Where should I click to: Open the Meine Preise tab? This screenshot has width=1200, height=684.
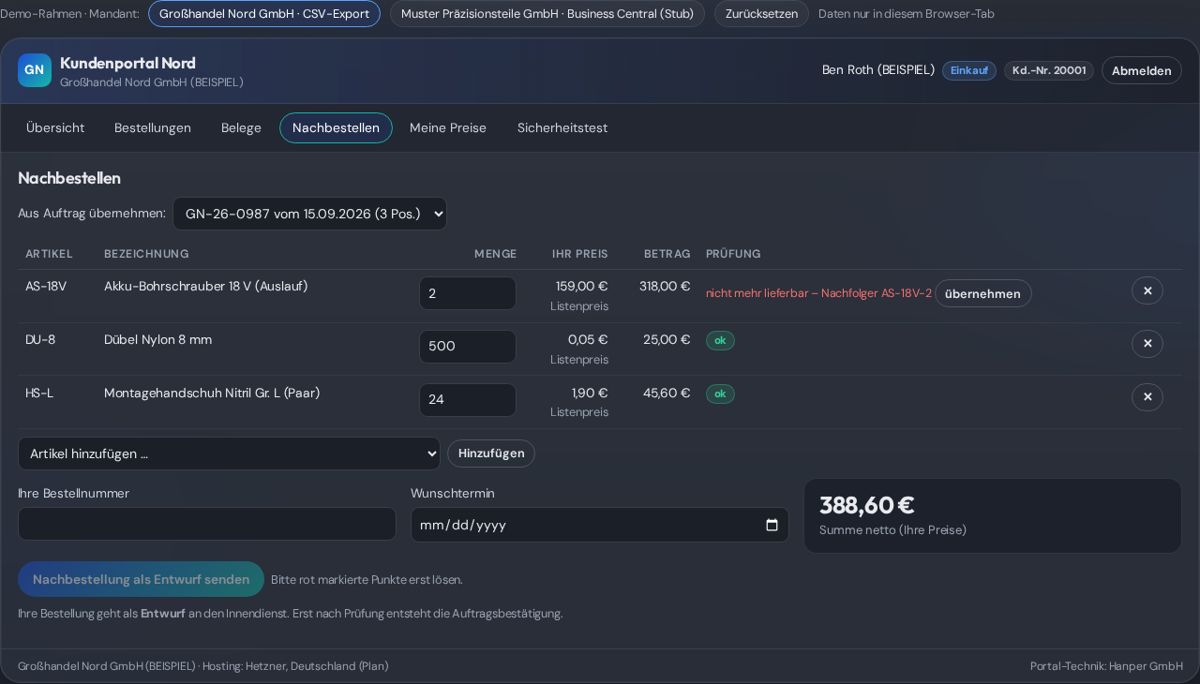coord(448,128)
